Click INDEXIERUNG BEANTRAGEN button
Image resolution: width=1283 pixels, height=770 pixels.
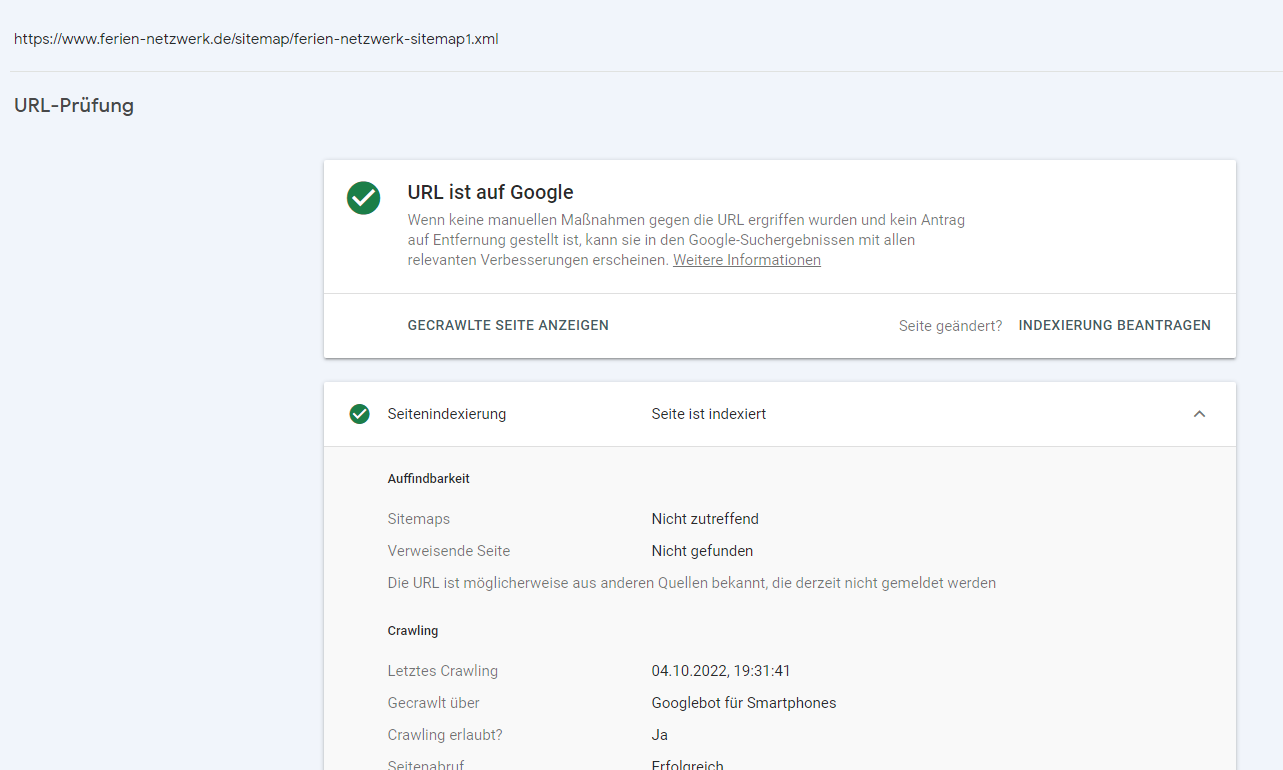(x=1115, y=325)
